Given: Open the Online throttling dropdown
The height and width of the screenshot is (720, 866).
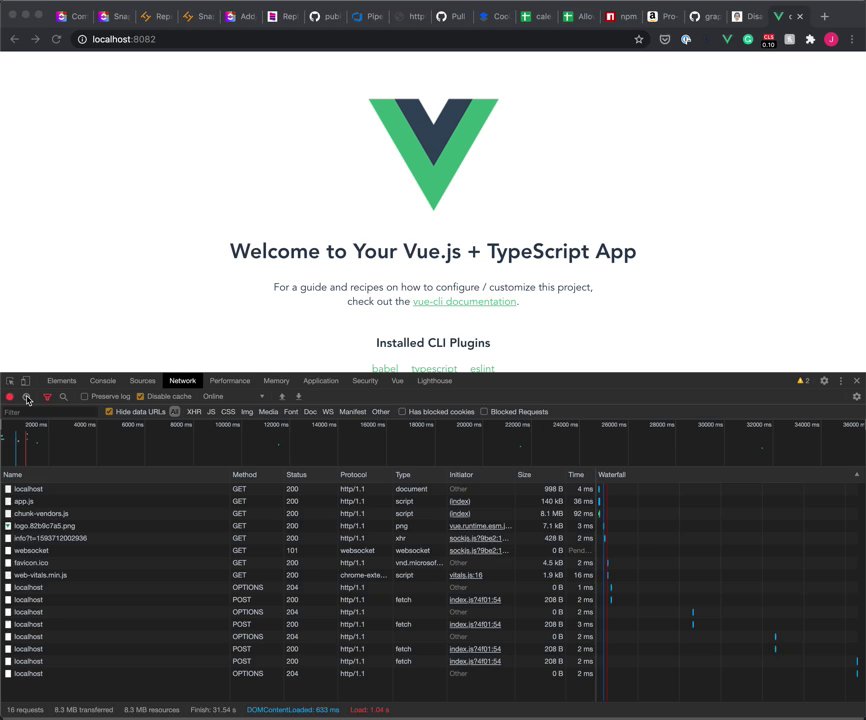Looking at the screenshot, I should 233,396.
